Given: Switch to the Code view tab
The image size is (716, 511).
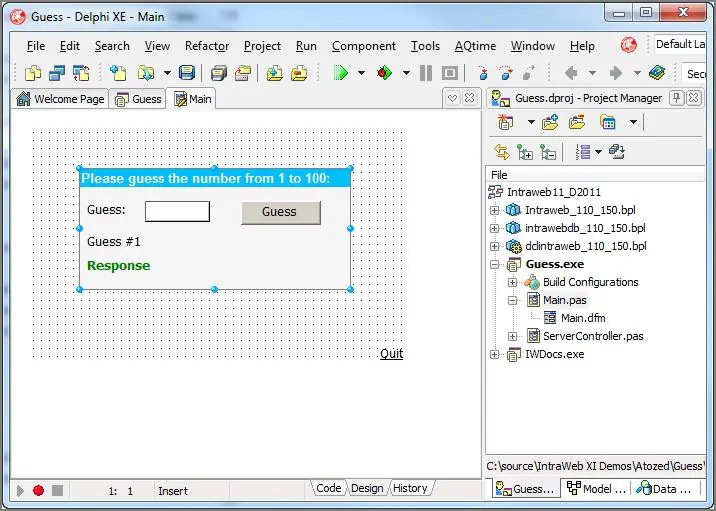Looking at the screenshot, I should tap(328, 488).
